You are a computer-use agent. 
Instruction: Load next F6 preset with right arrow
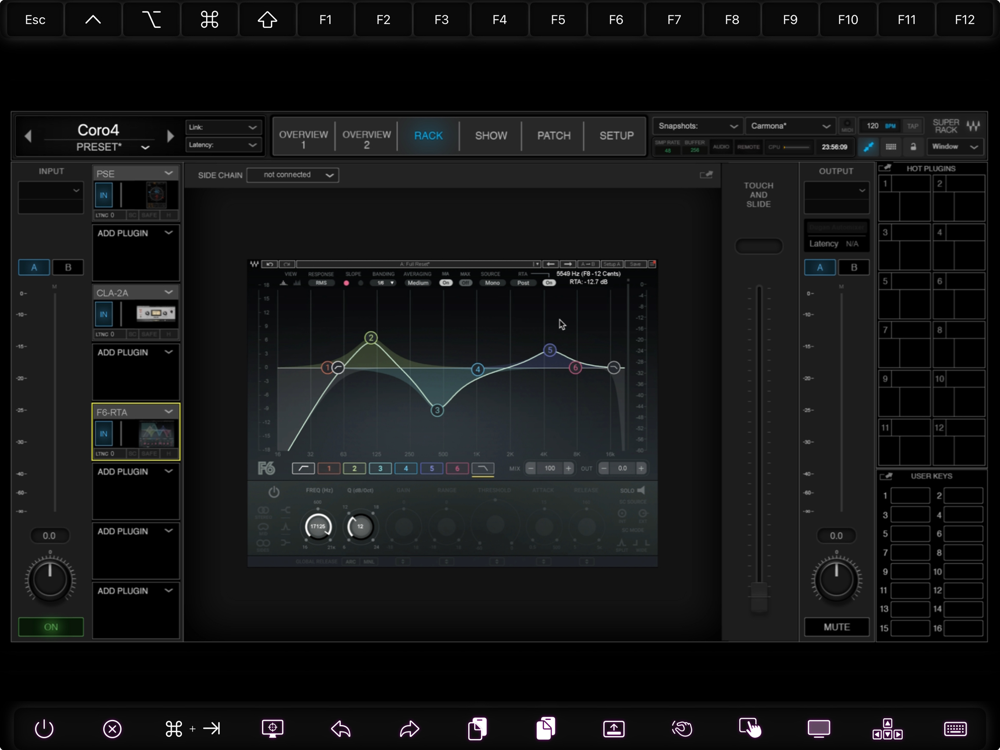pyautogui.click(x=568, y=264)
